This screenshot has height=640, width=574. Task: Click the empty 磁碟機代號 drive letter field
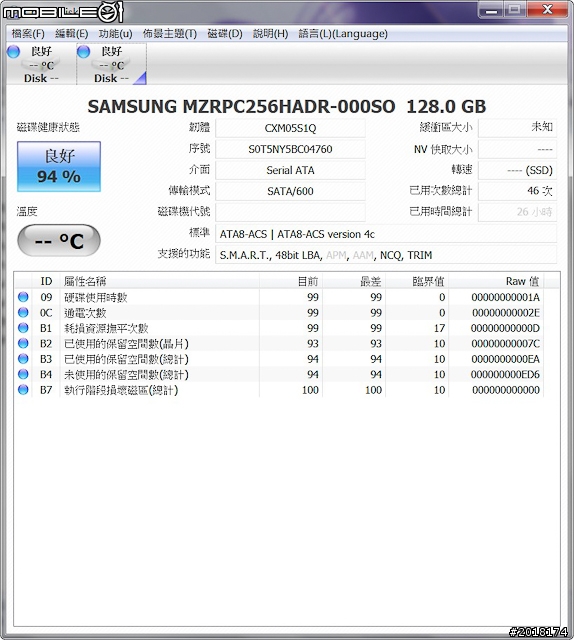[290, 212]
